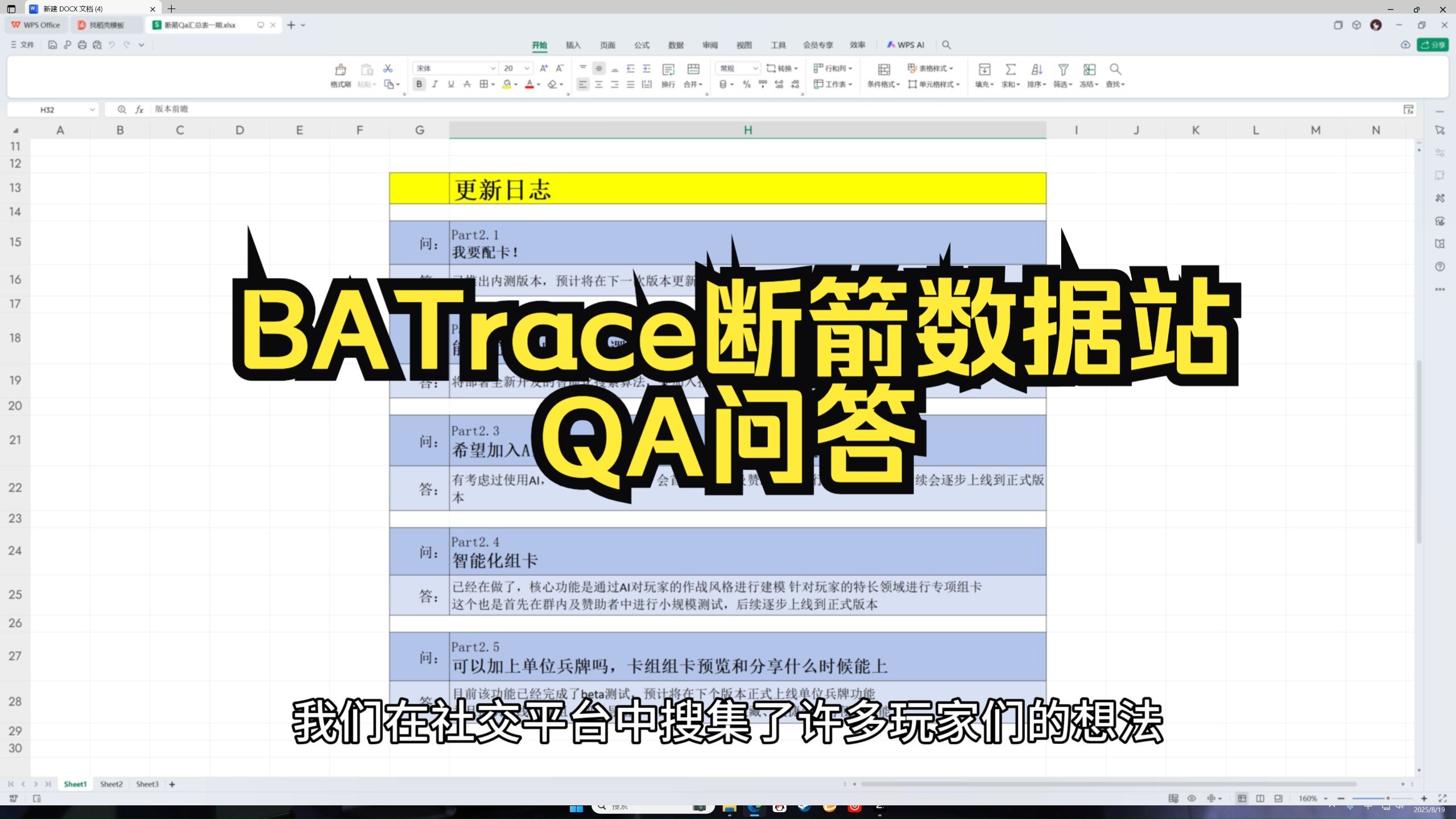Click the print icon in quick access bar
The image size is (1456, 819).
(82, 45)
